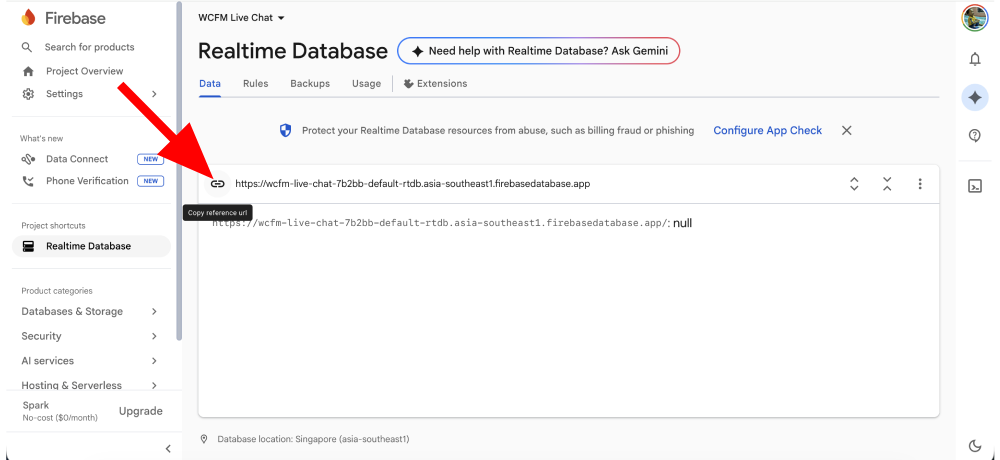The width and height of the screenshot is (1000, 460).
Task: Open the Gemini sparkle assistant icon
Action: point(975,97)
